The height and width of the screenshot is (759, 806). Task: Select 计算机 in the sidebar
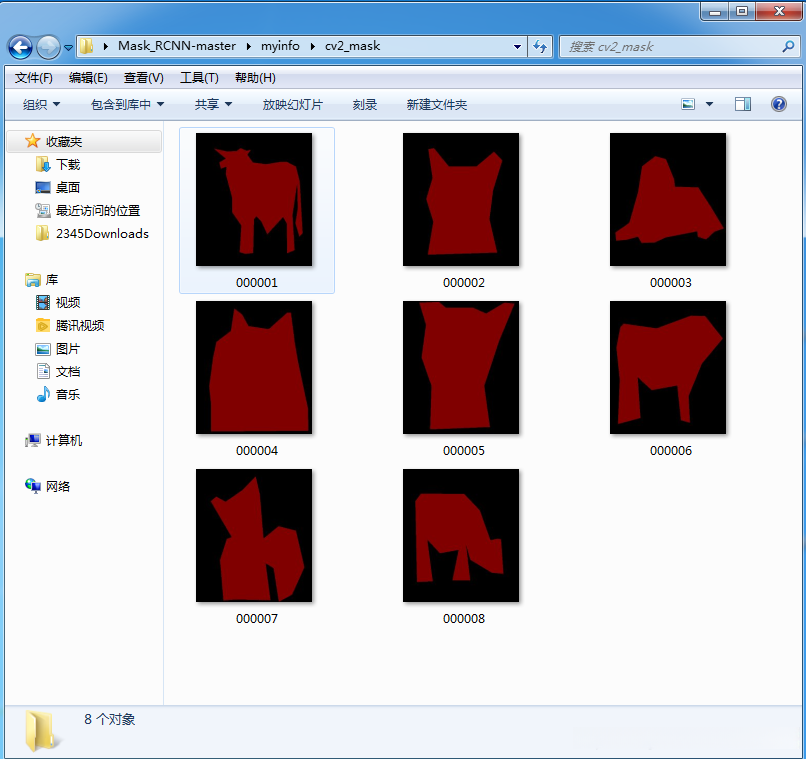tap(64, 440)
